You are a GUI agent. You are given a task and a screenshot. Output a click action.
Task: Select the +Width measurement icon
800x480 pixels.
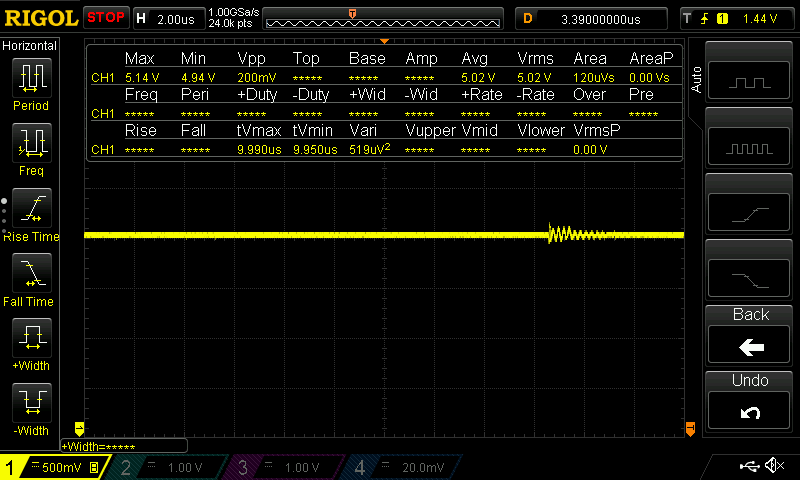[x=32, y=337]
